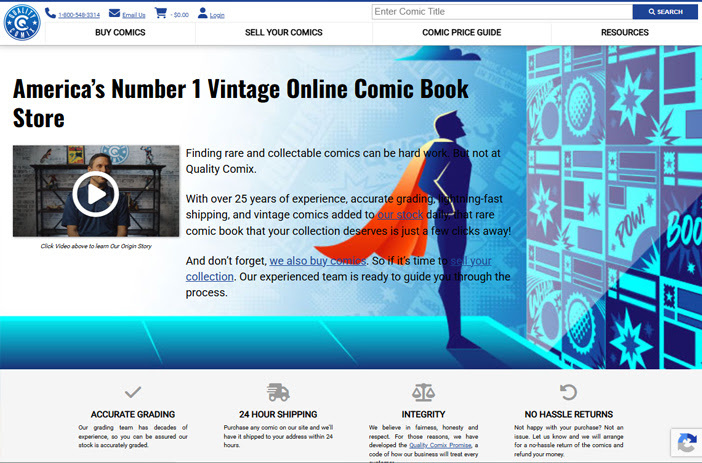This screenshot has height=463, width=702.
Task: Follow the 'we also buy comics' link
Action: tap(318, 261)
